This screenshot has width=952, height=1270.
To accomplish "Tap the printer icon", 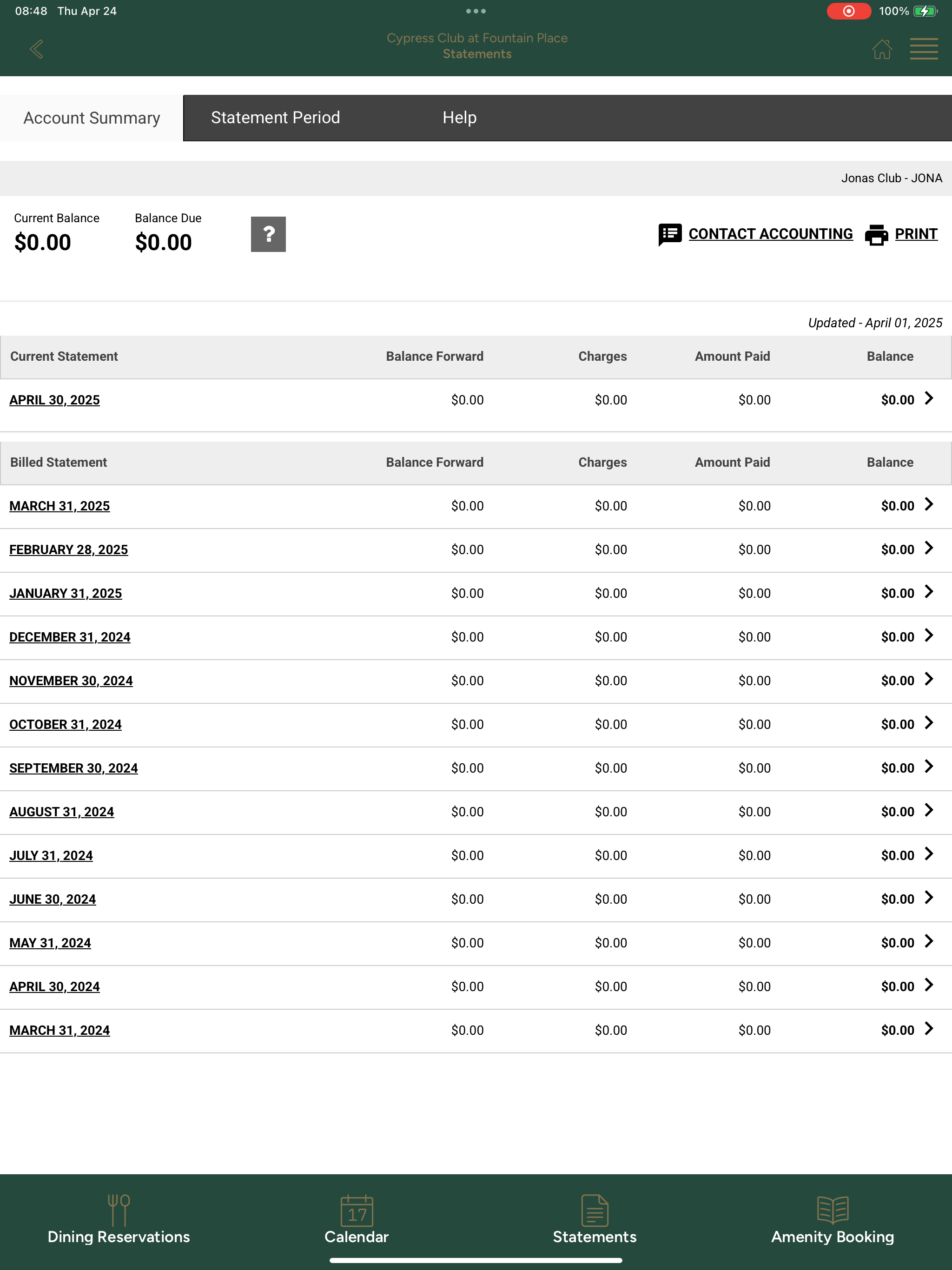I will click(877, 234).
